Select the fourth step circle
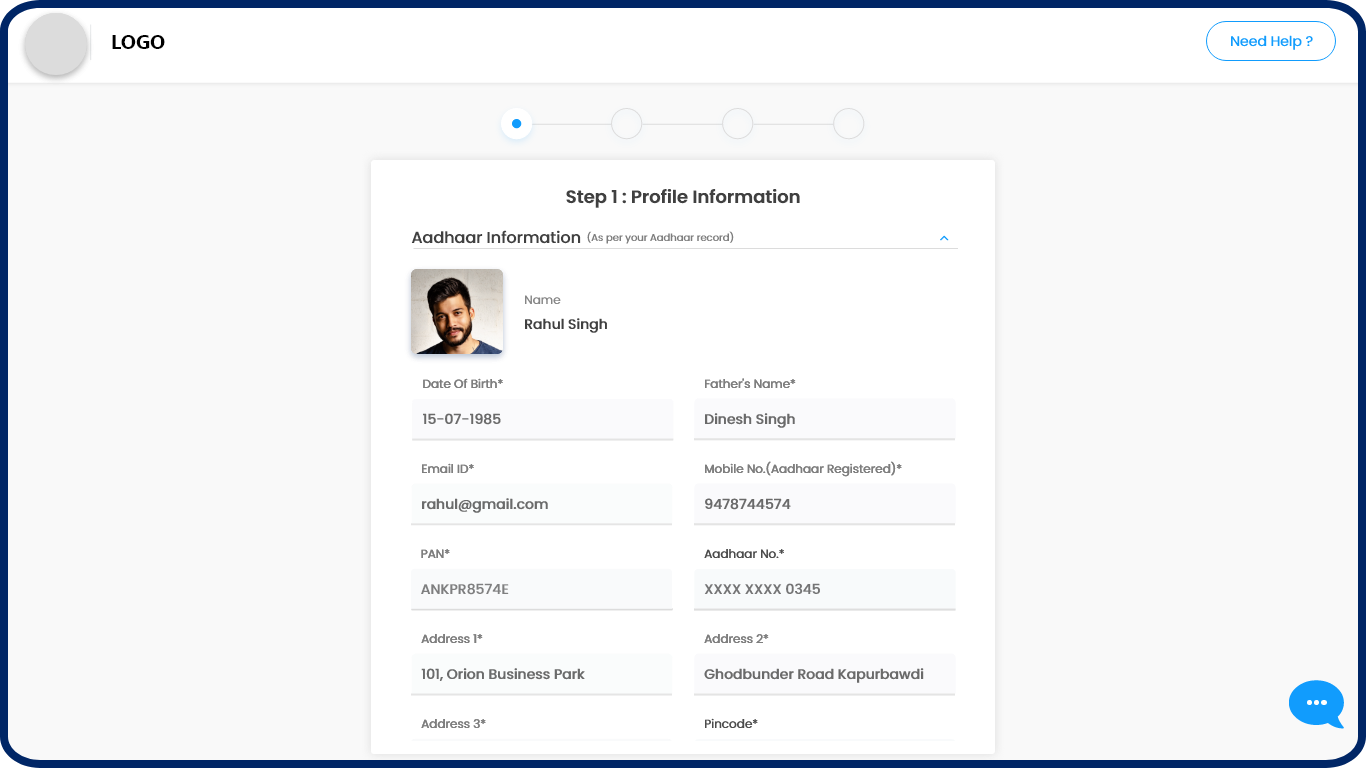This screenshot has width=1366, height=768. (848, 124)
